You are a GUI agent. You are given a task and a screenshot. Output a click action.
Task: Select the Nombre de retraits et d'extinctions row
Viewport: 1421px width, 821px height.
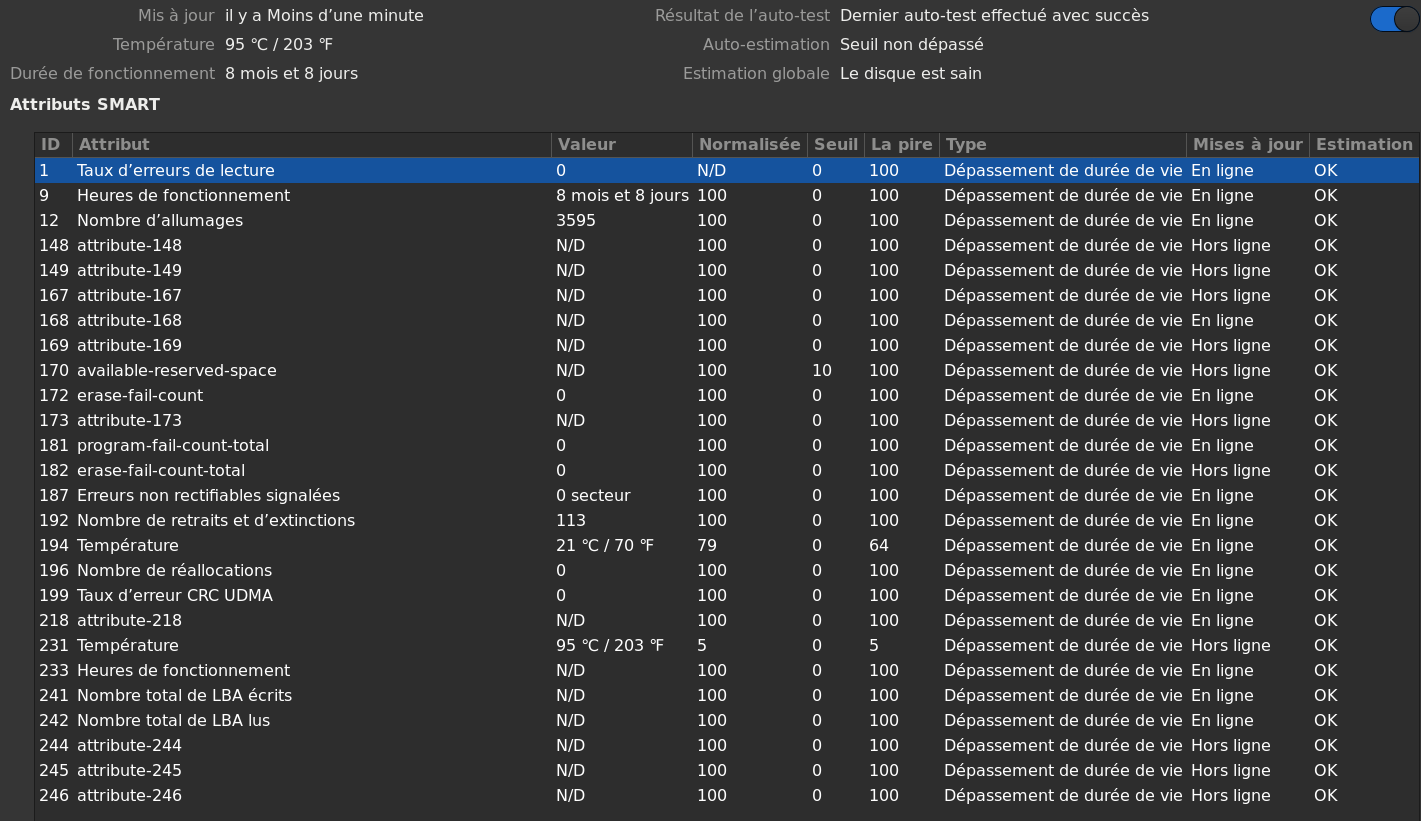(216, 521)
